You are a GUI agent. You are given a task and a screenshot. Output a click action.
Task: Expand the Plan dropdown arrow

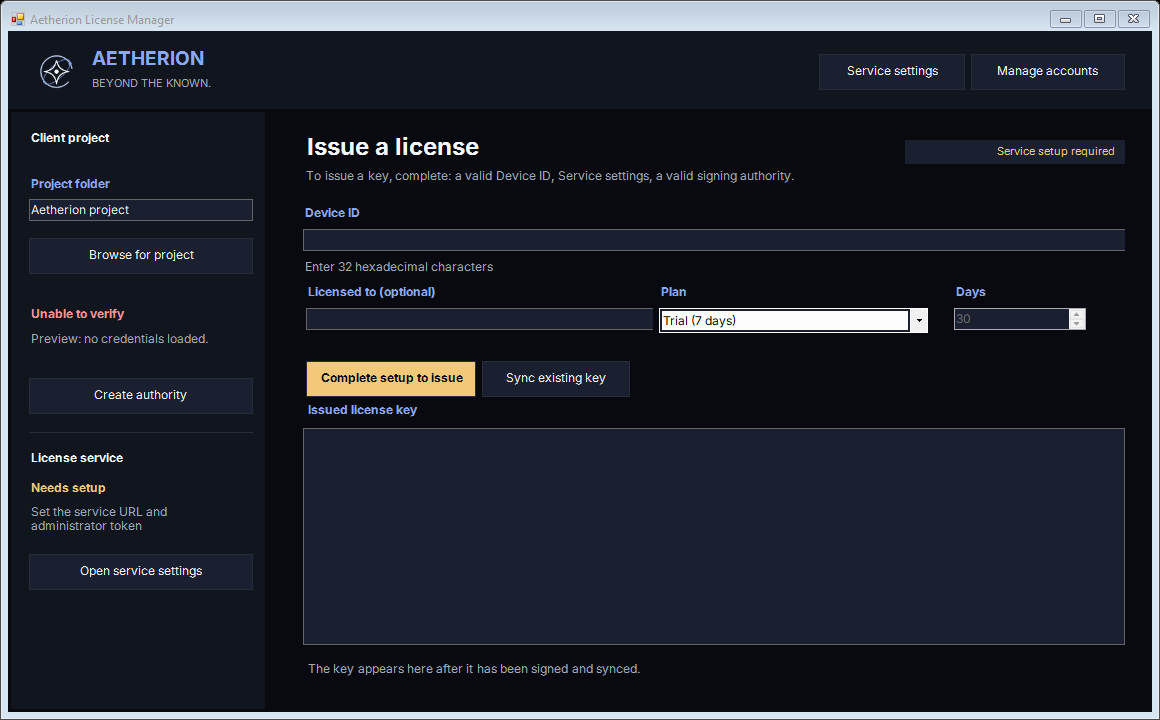pos(919,320)
